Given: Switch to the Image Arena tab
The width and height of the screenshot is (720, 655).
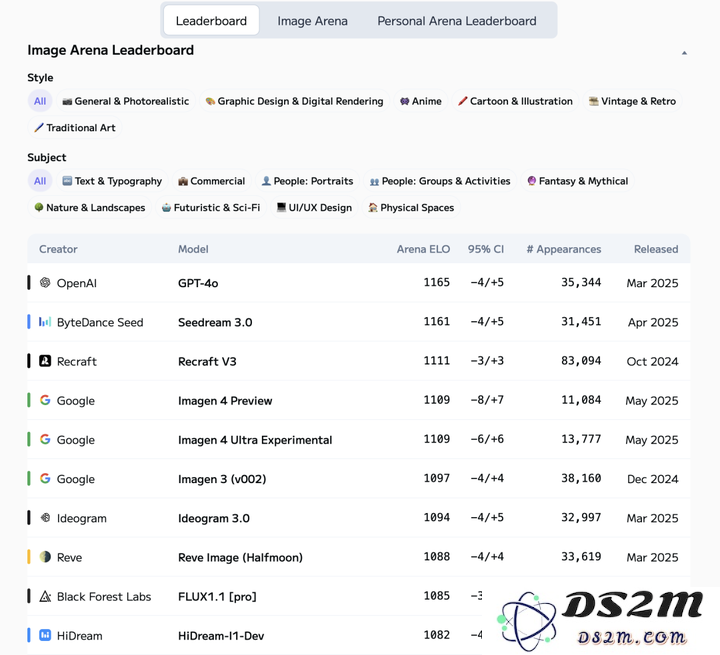Looking at the screenshot, I should coord(312,21).
